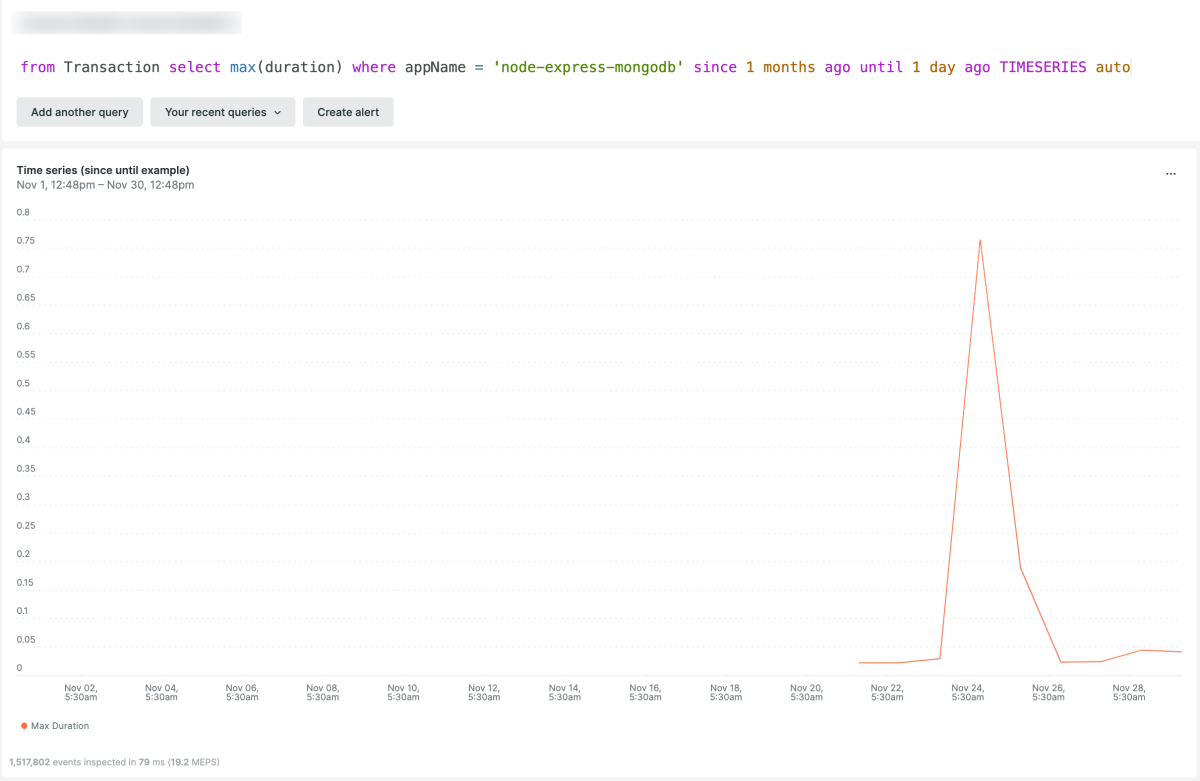Open the chart options ellipsis menu
1200x781 pixels.
pos(1170,173)
